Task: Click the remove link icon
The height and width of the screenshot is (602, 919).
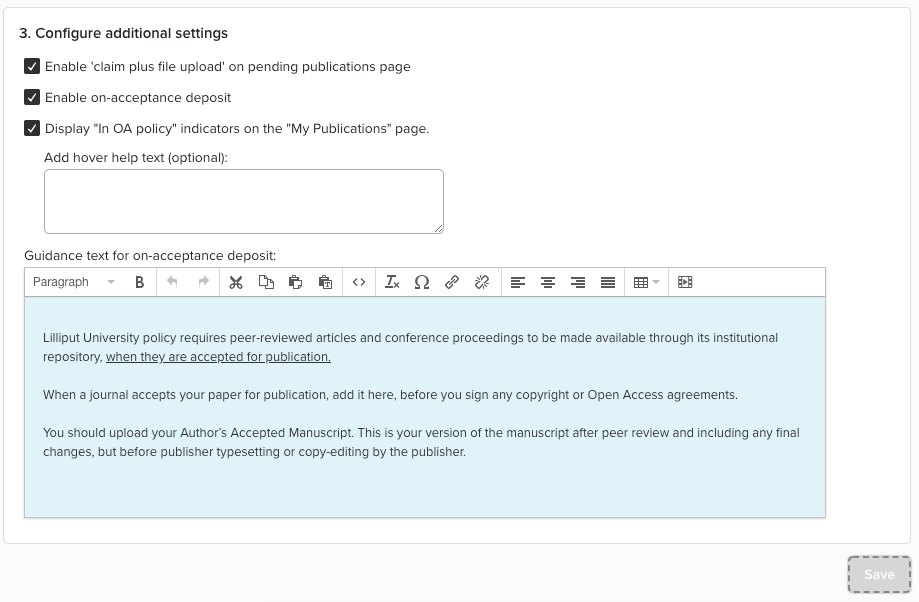Action: [x=482, y=282]
